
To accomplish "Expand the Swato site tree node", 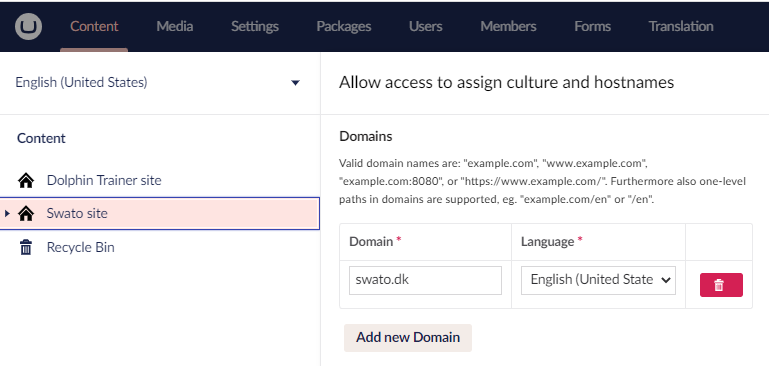I will (7, 213).
